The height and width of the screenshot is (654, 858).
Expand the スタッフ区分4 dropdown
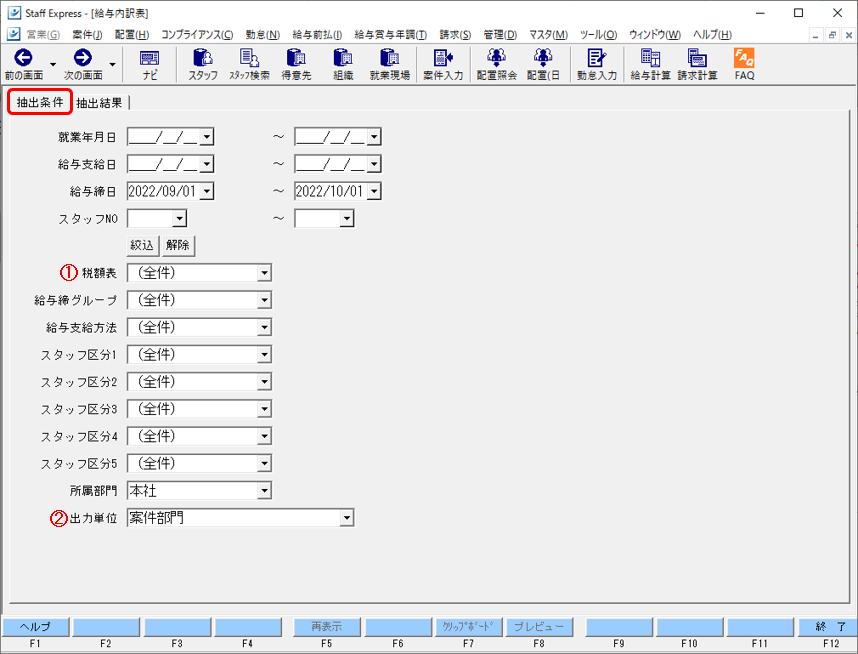pyautogui.click(x=264, y=436)
